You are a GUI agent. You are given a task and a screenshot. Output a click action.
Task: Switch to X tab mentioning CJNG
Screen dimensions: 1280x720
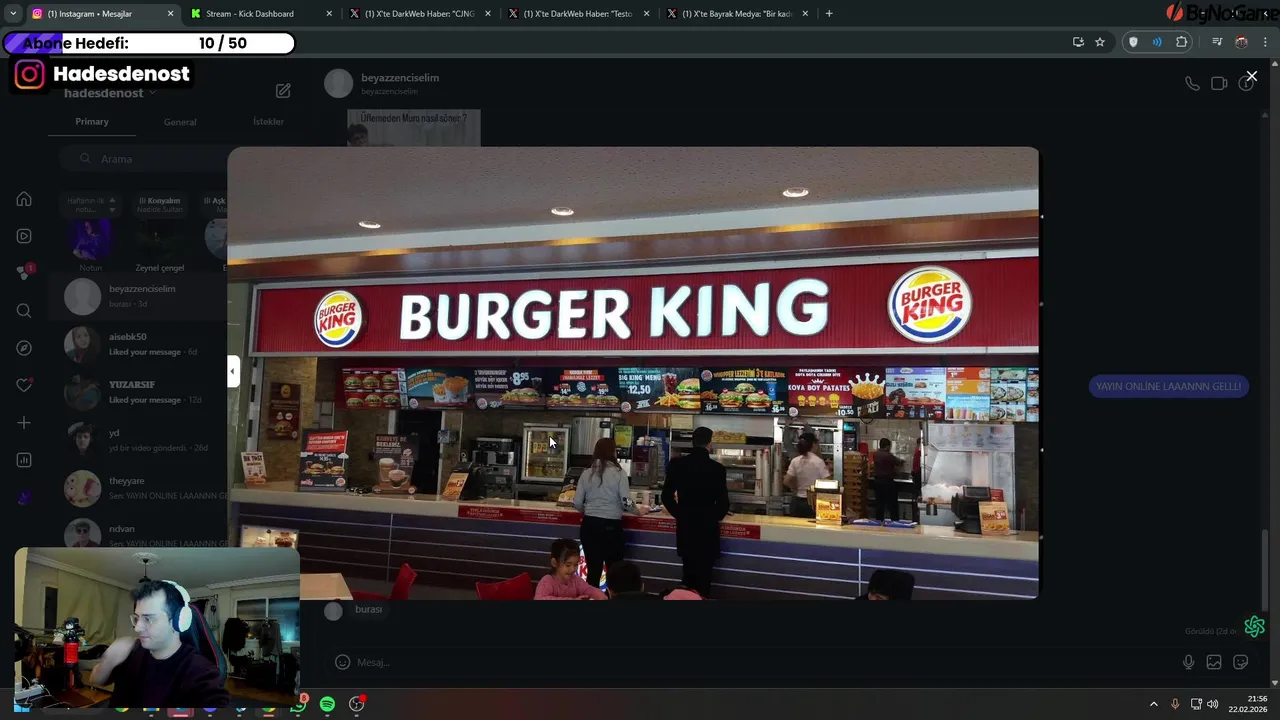(420, 14)
